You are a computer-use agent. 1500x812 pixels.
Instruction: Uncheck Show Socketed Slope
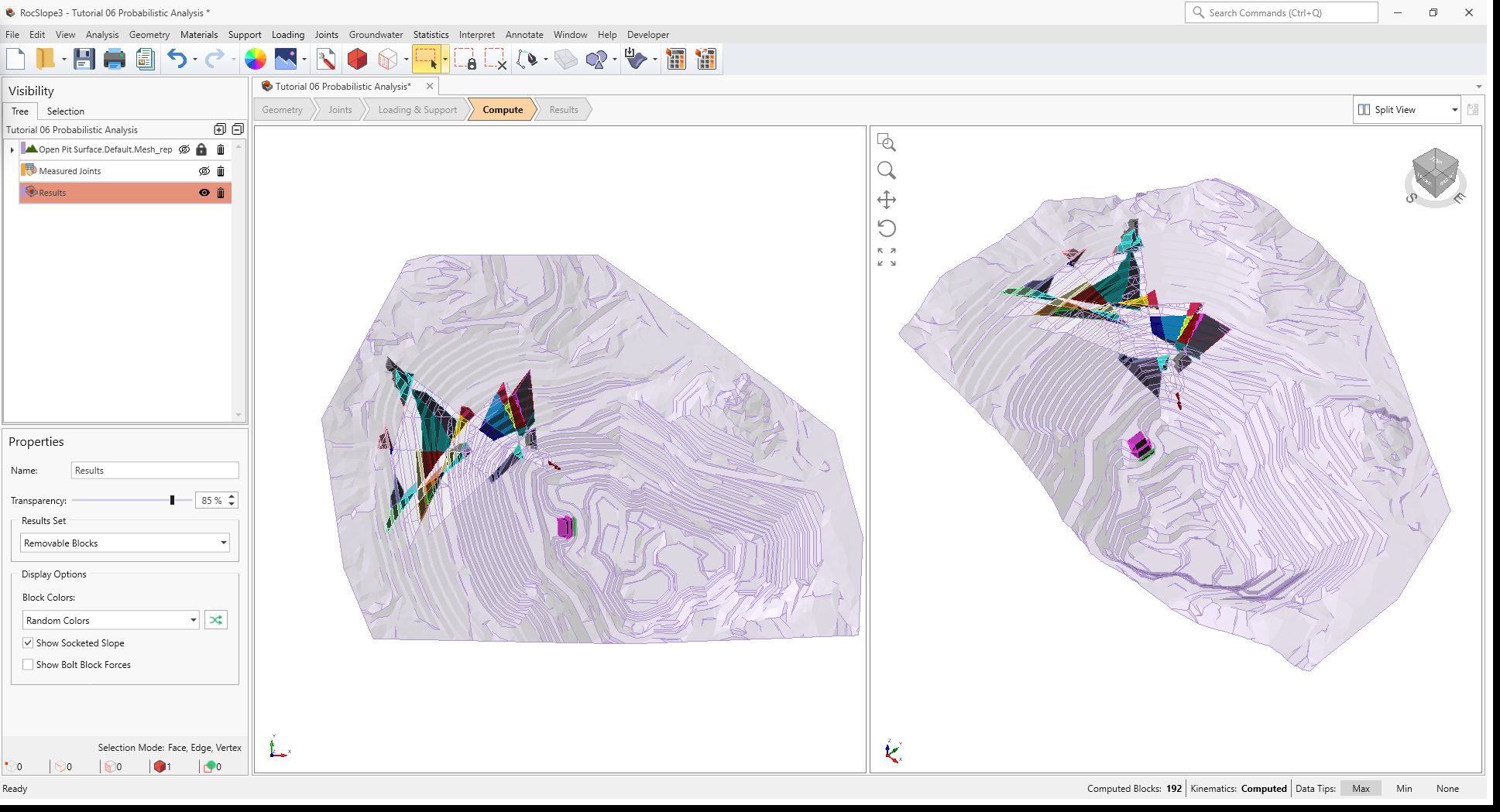[28, 642]
